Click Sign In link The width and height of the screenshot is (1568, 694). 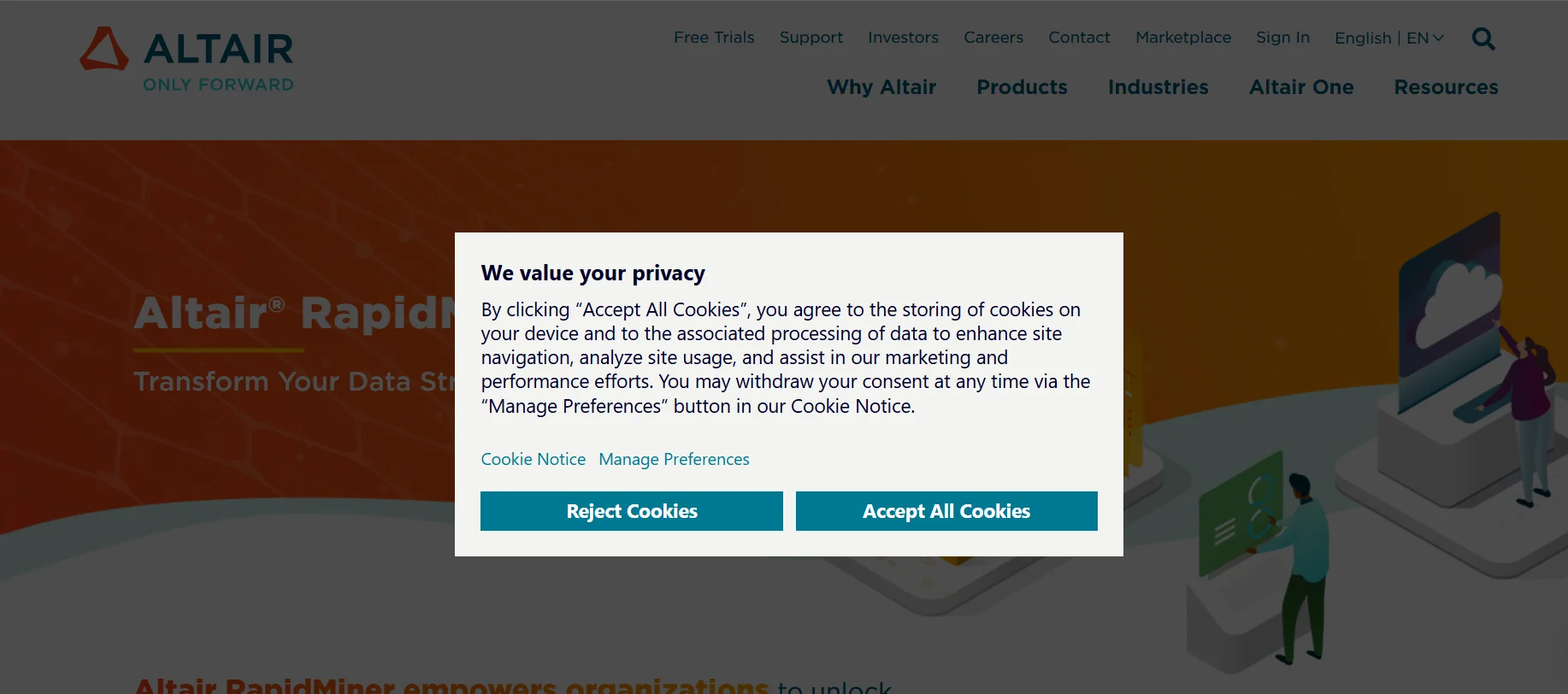[1282, 38]
